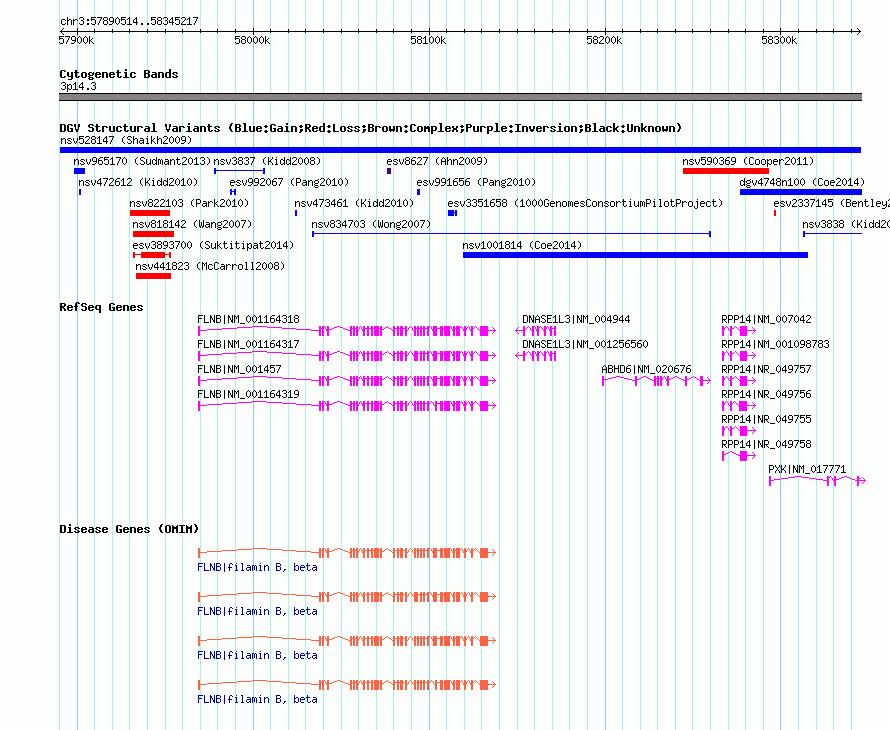Click the 58300k ruler tick label
The height and width of the screenshot is (730, 890).
point(779,40)
